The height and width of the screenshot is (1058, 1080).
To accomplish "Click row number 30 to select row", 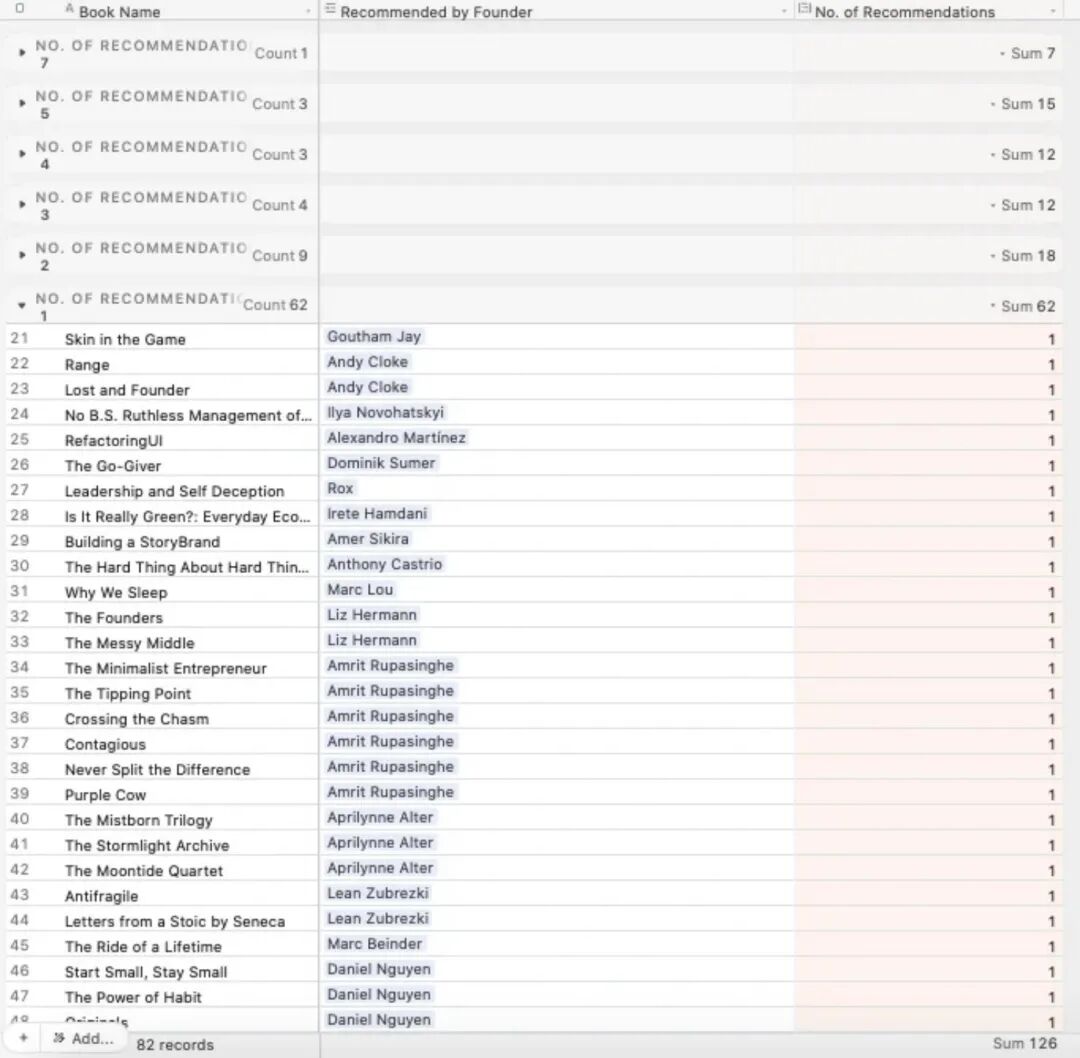I will [19, 566].
